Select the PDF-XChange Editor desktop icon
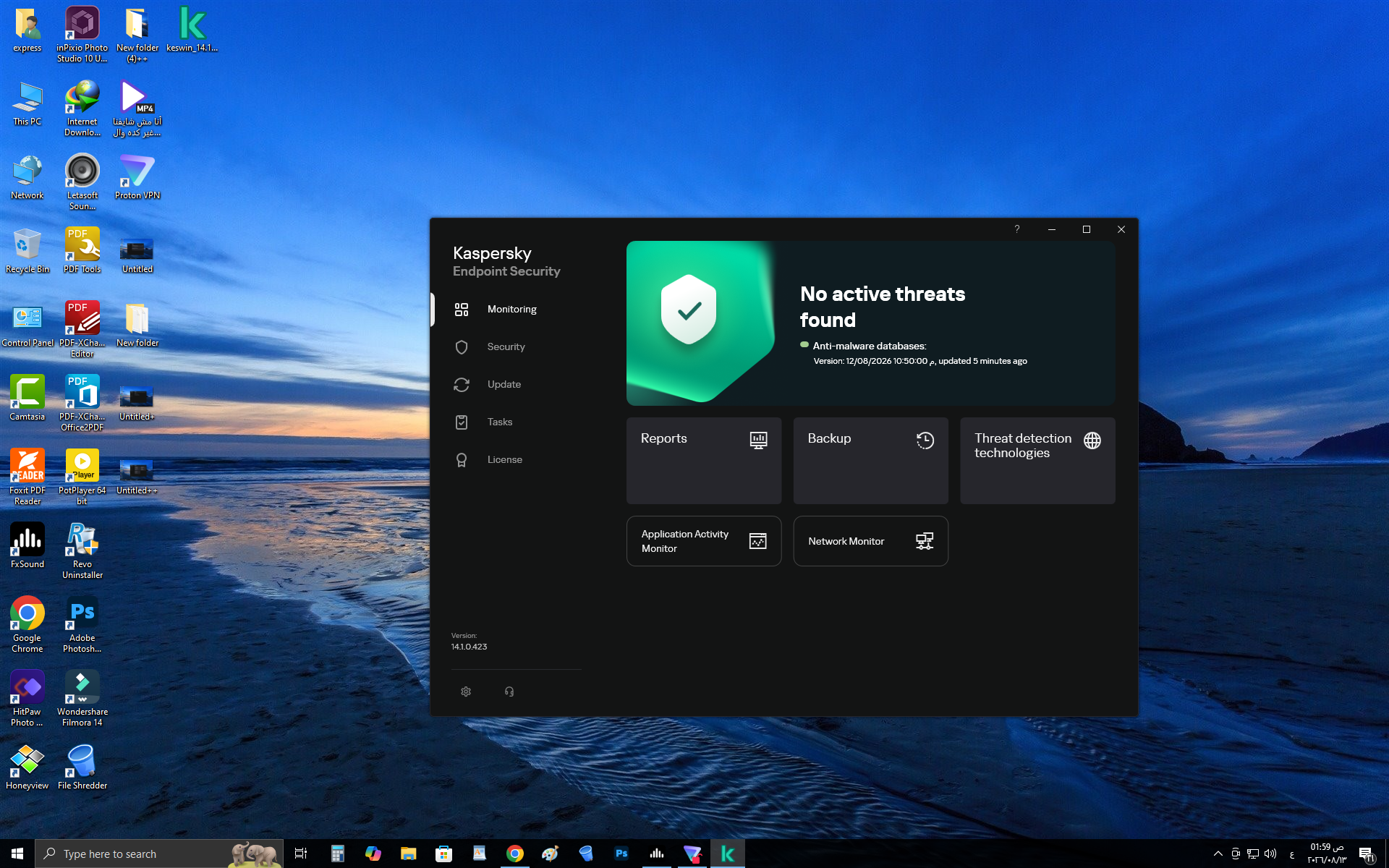Screen dimensions: 1389x868 pos(82,329)
